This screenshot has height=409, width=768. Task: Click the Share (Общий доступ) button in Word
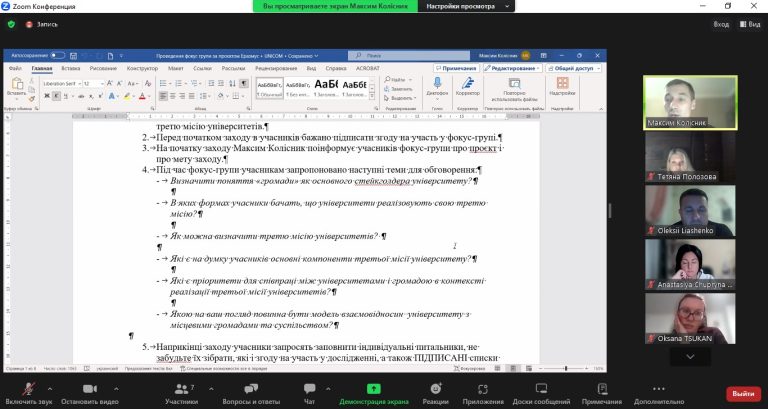[574, 69]
